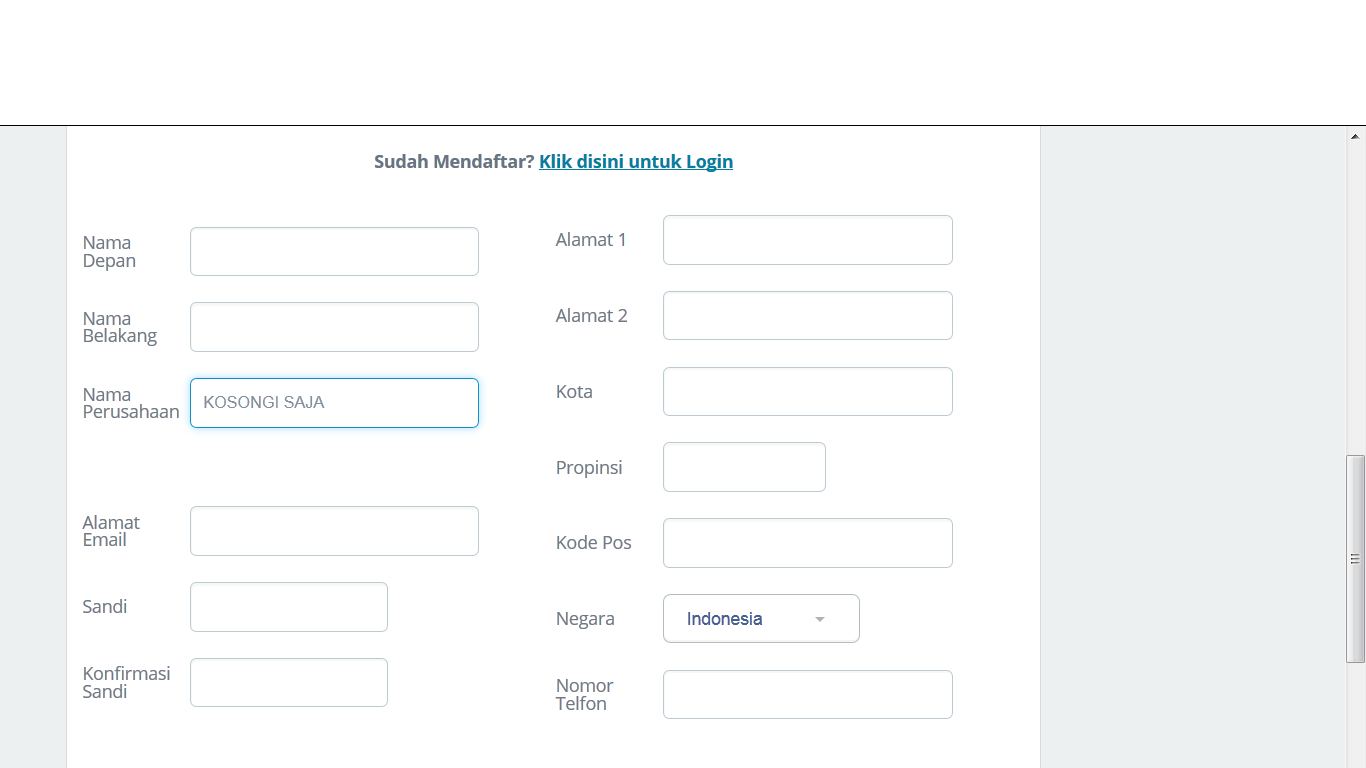Click the 'Sudah Mendaftar?' heading text
Image resolution: width=1366 pixels, height=768 pixels.
[454, 162]
